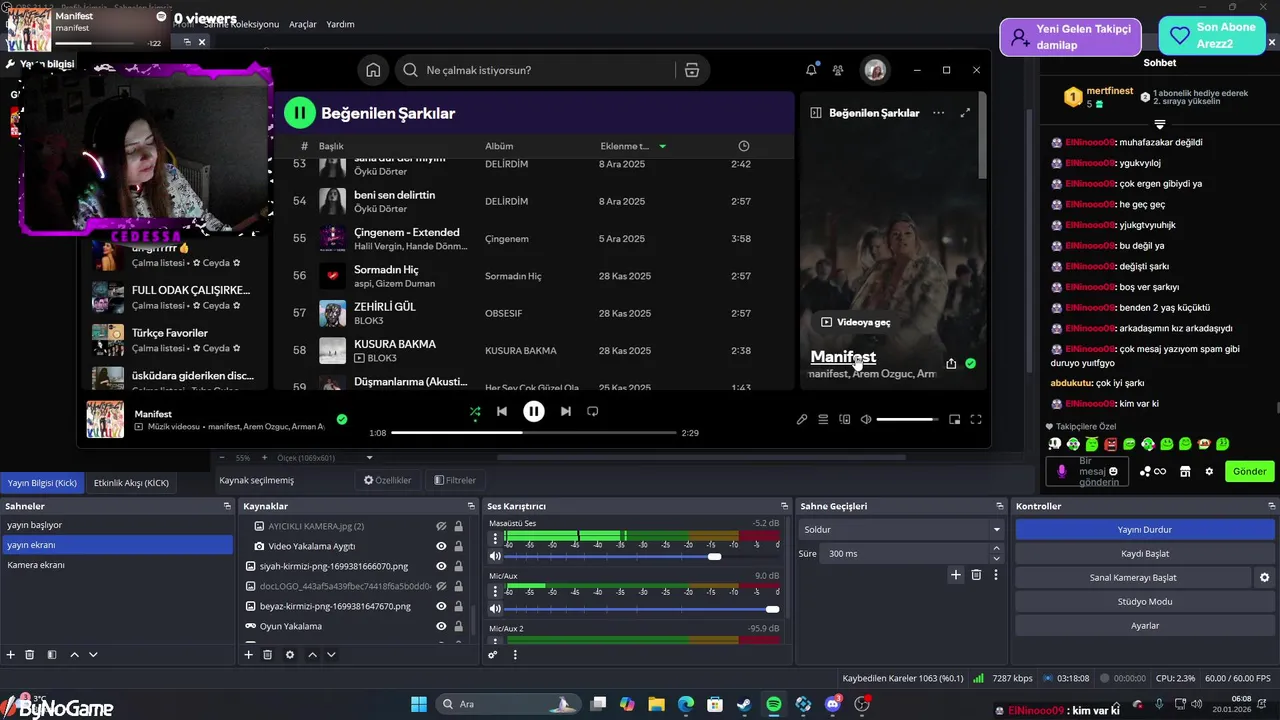Open advanced audio properties gears icon
The image size is (1280, 720).
[493, 655]
